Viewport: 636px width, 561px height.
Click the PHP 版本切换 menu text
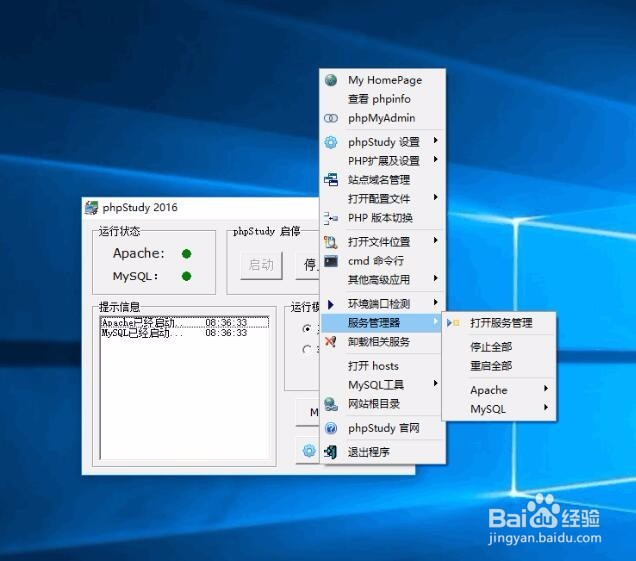[x=380, y=218]
